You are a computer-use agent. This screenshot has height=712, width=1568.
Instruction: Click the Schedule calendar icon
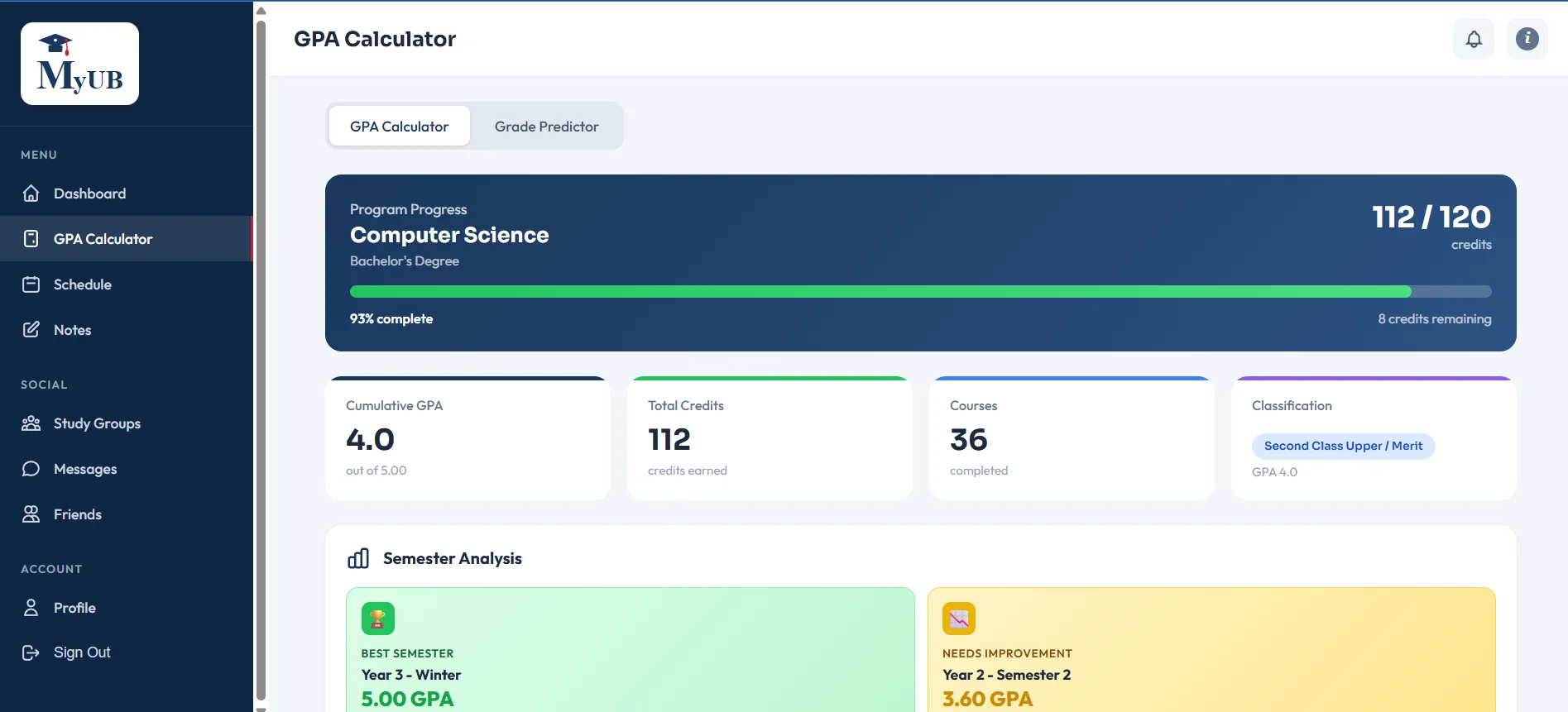coord(31,284)
